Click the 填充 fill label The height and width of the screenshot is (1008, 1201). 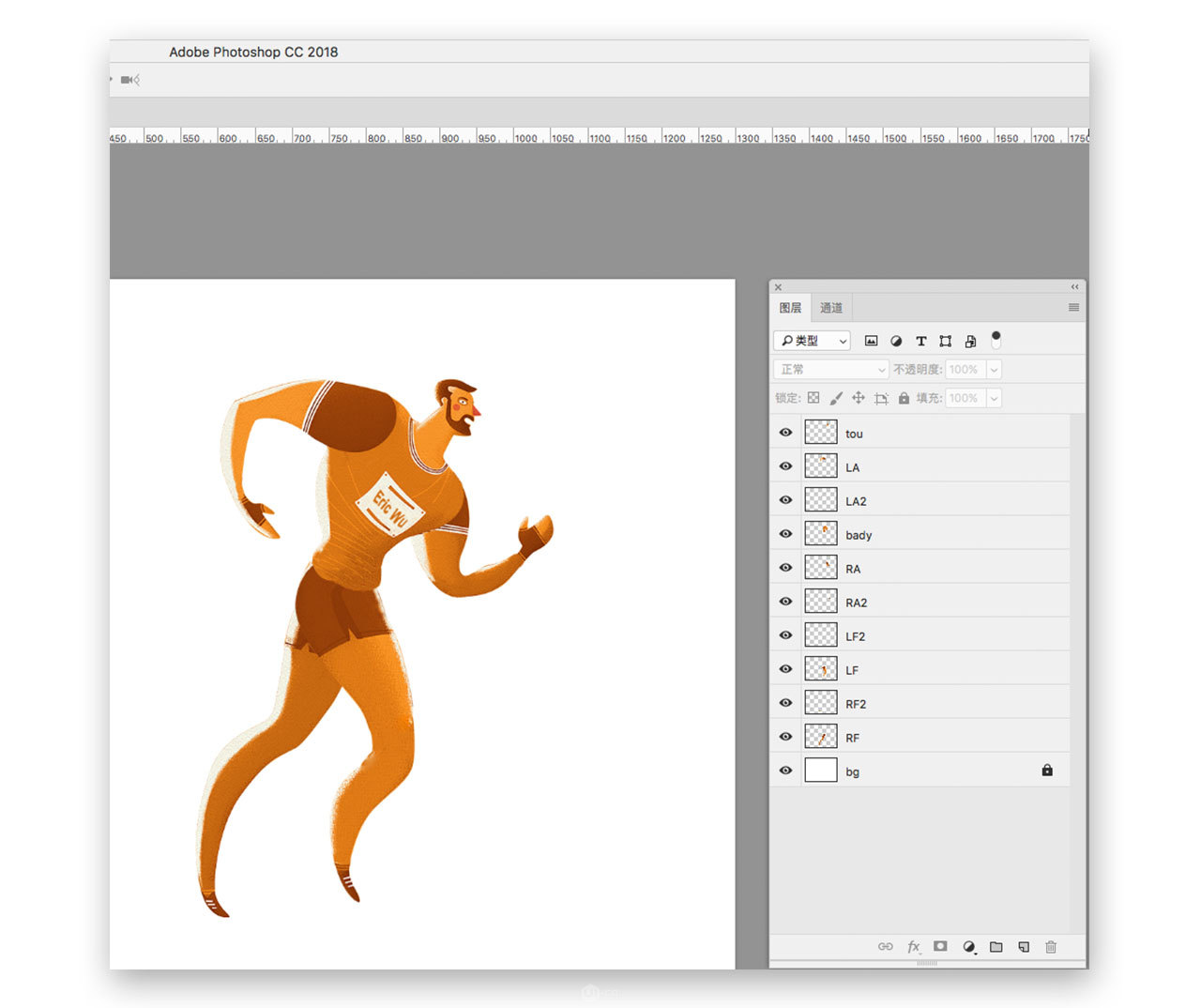pos(929,398)
